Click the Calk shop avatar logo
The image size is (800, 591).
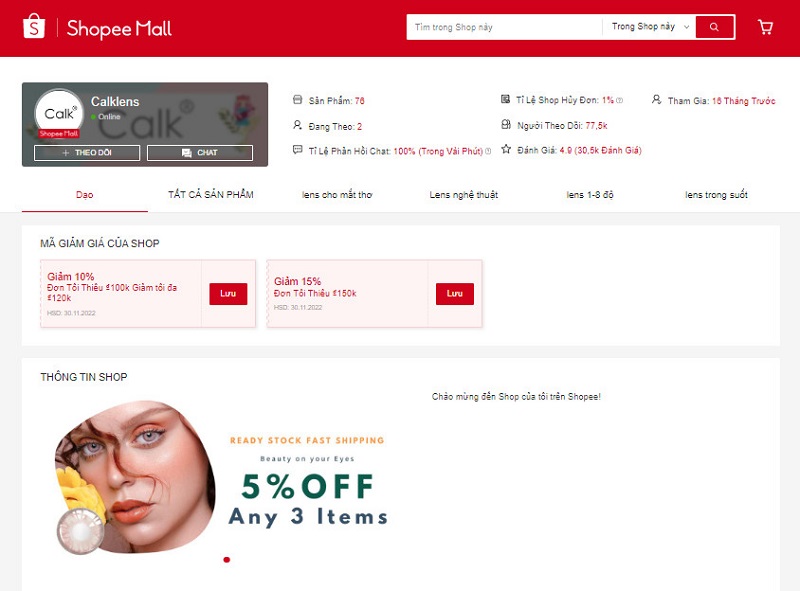pyautogui.click(x=59, y=113)
